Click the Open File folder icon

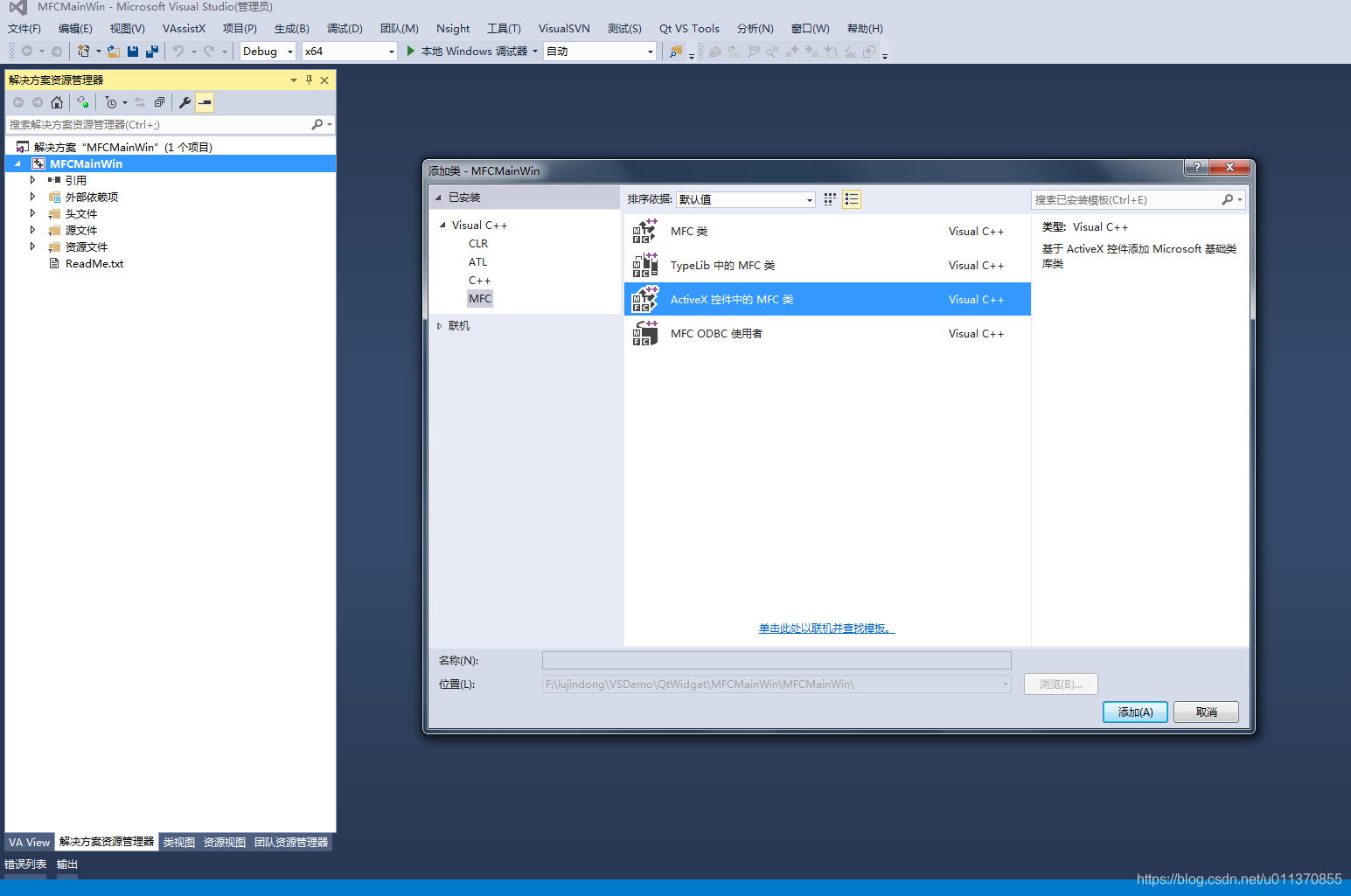click(114, 52)
